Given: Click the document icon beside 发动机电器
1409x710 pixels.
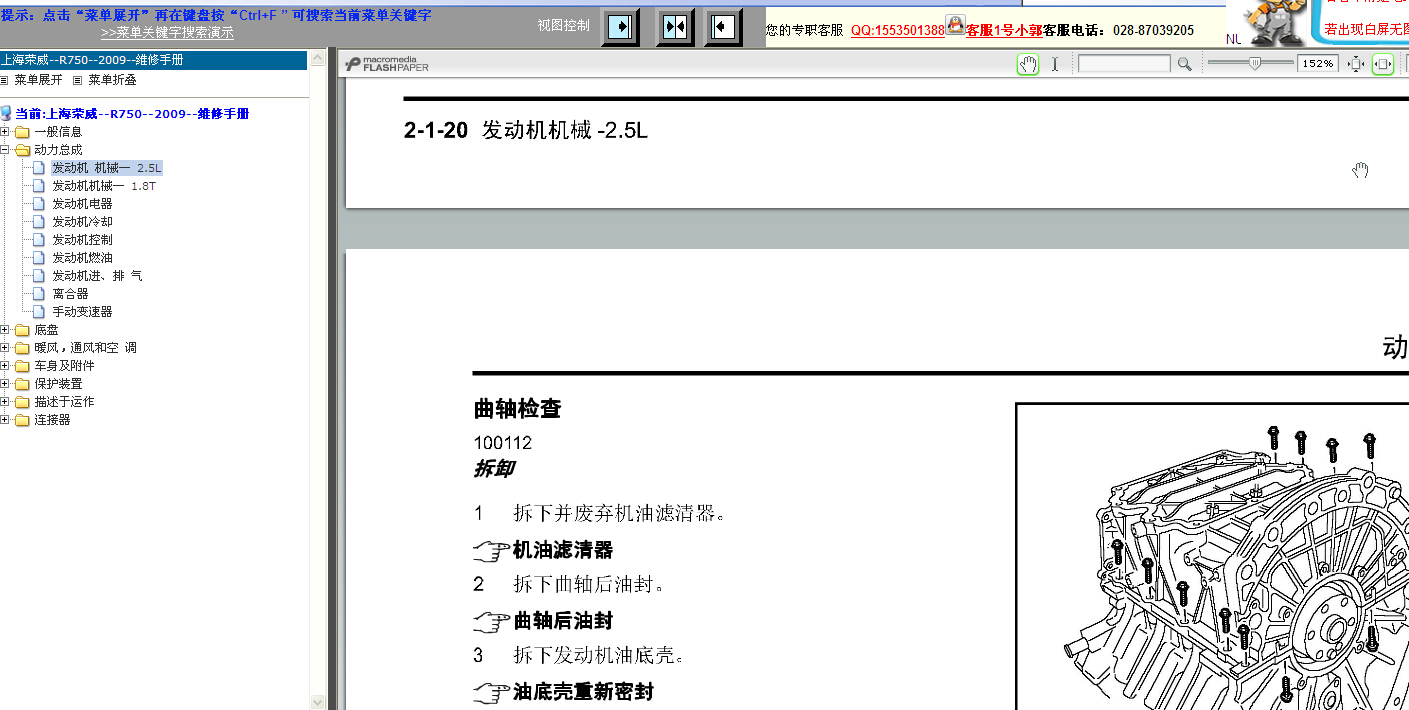Looking at the screenshot, I should [x=39, y=204].
